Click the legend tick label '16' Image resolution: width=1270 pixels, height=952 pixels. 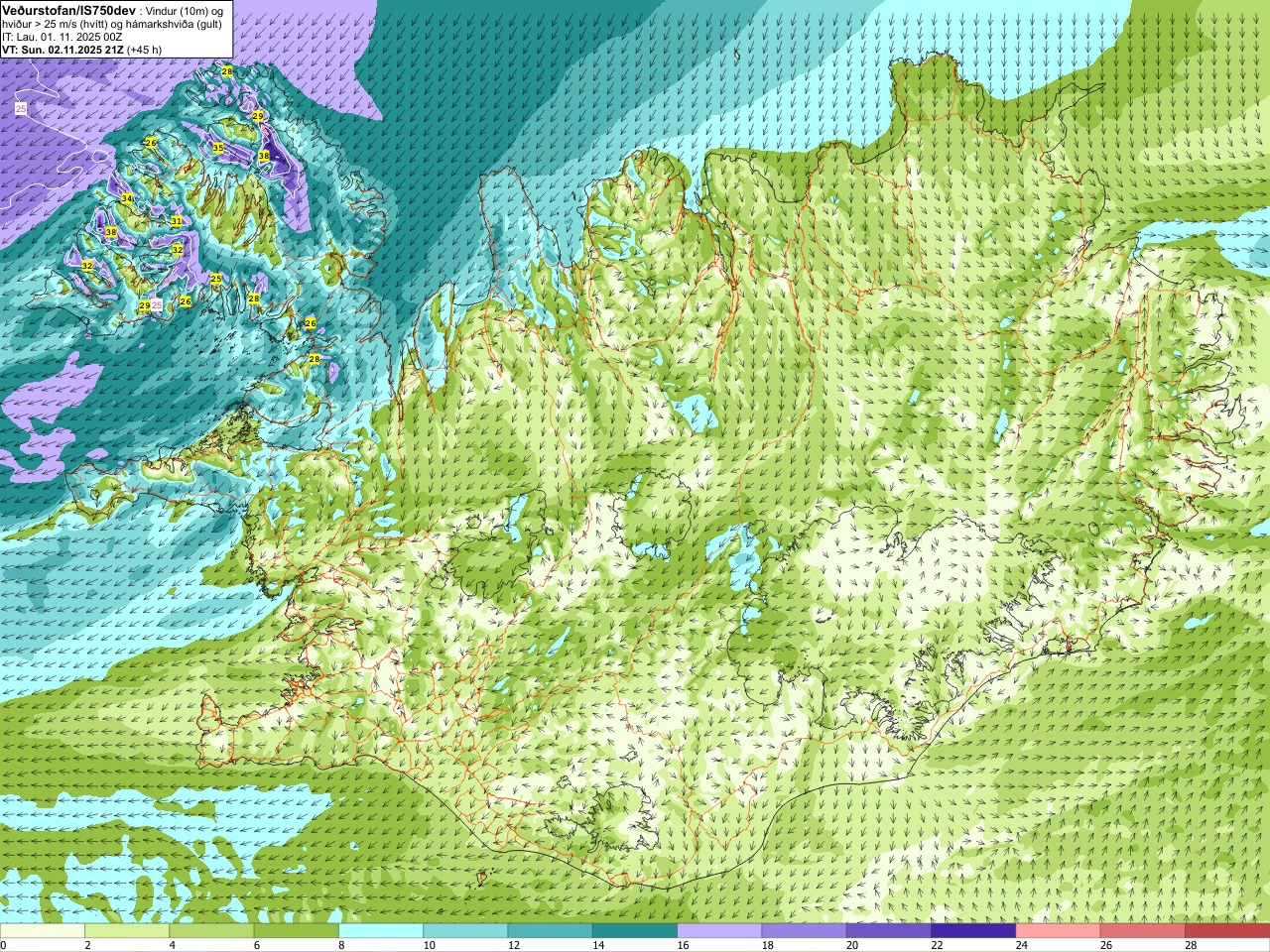pyautogui.click(x=683, y=945)
